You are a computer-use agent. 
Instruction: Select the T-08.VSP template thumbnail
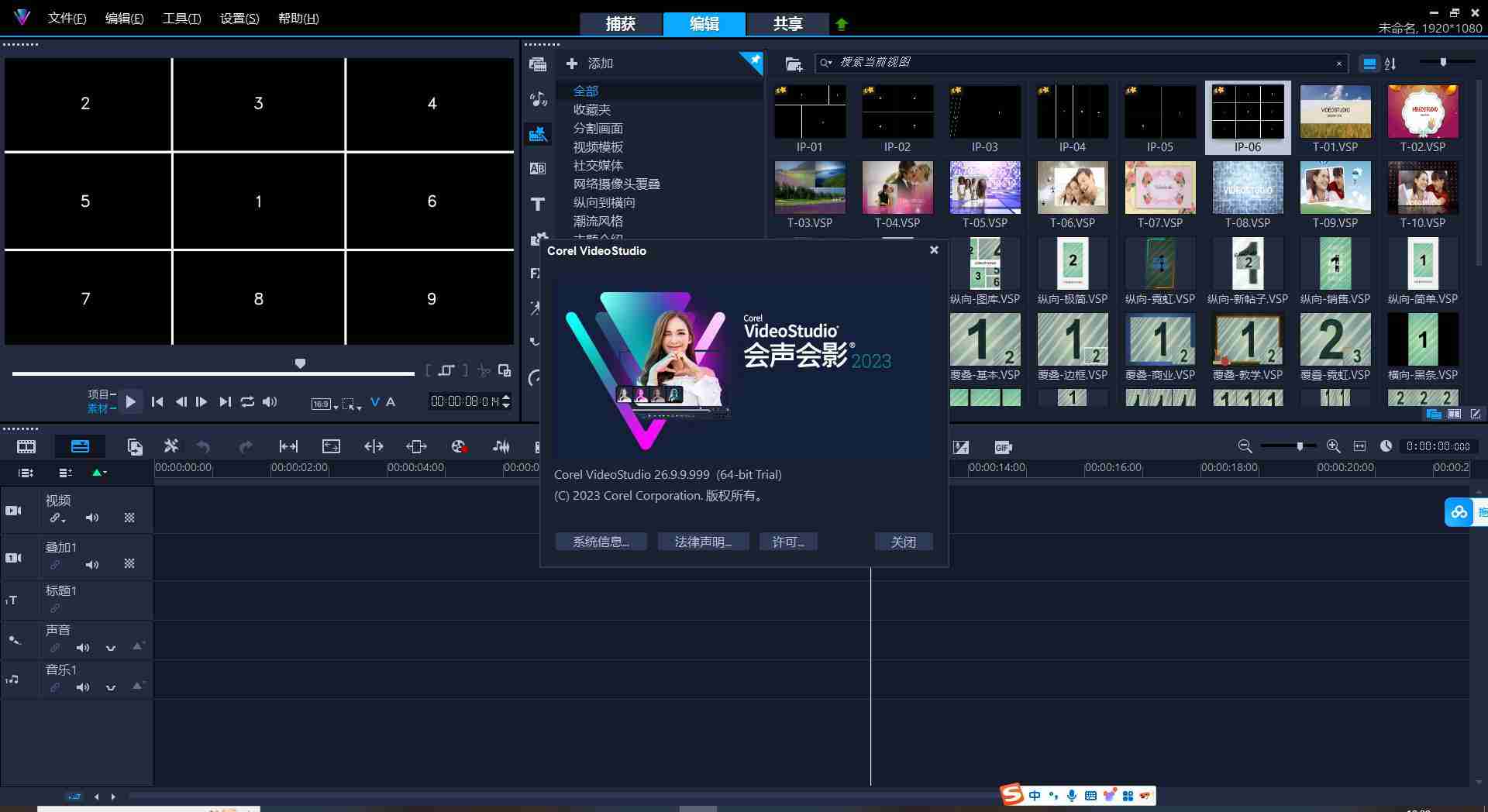point(1247,188)
